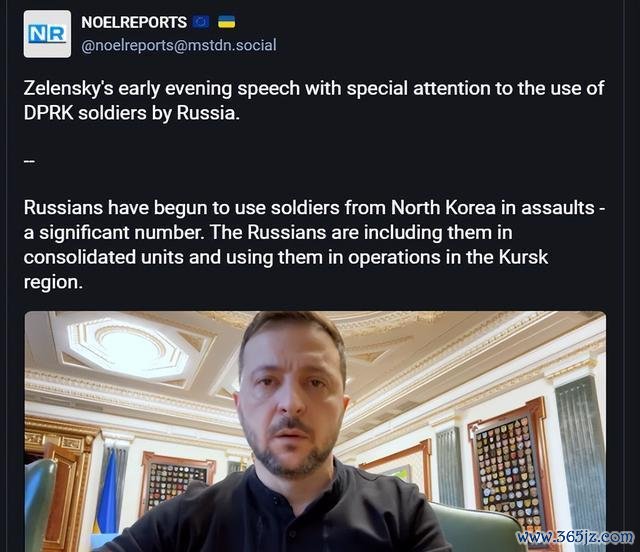Click the double-dash separator line
640x552 pixels.
coord(29,161)
